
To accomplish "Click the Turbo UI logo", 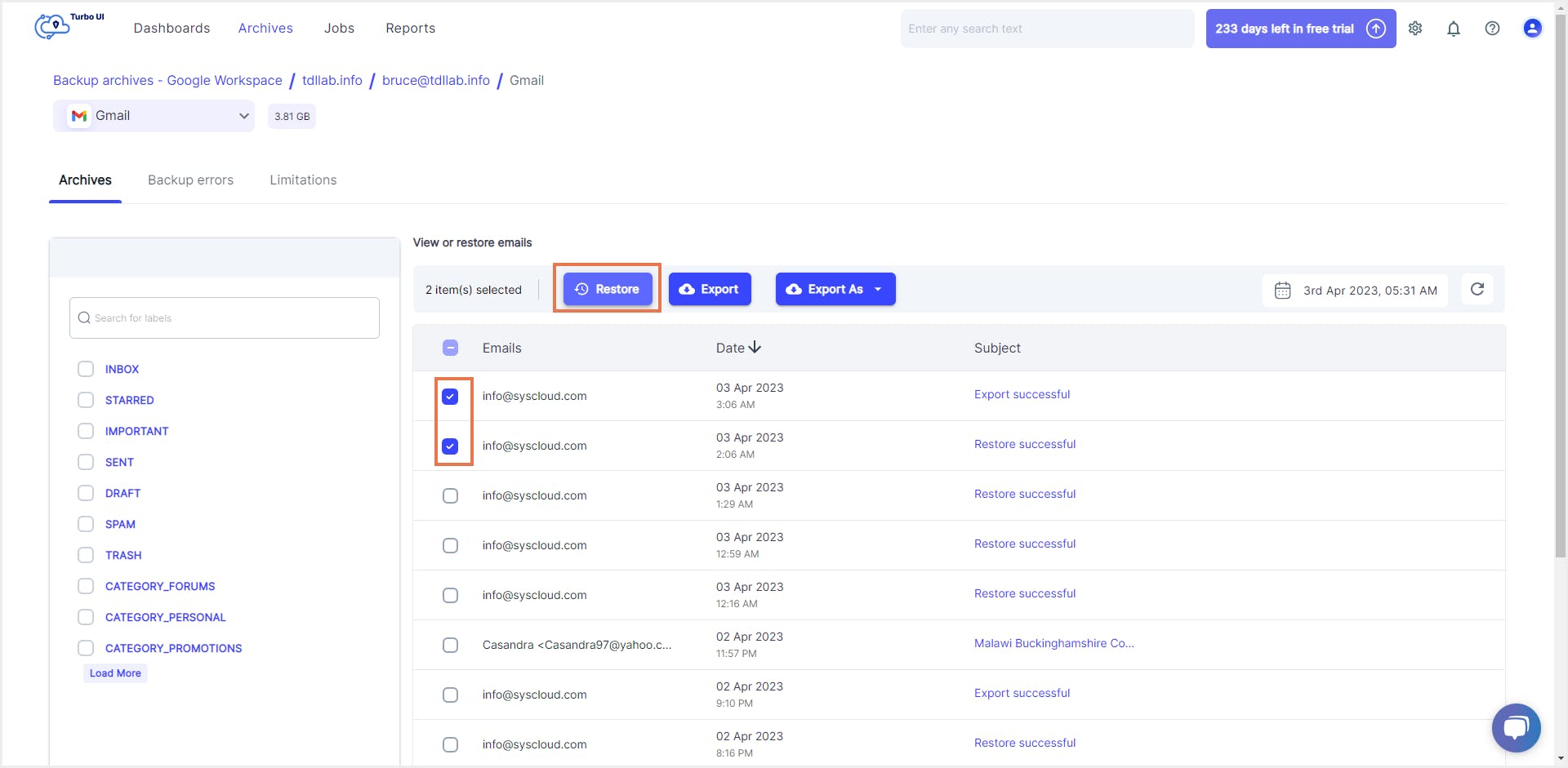I will click(x=51, y=26).
